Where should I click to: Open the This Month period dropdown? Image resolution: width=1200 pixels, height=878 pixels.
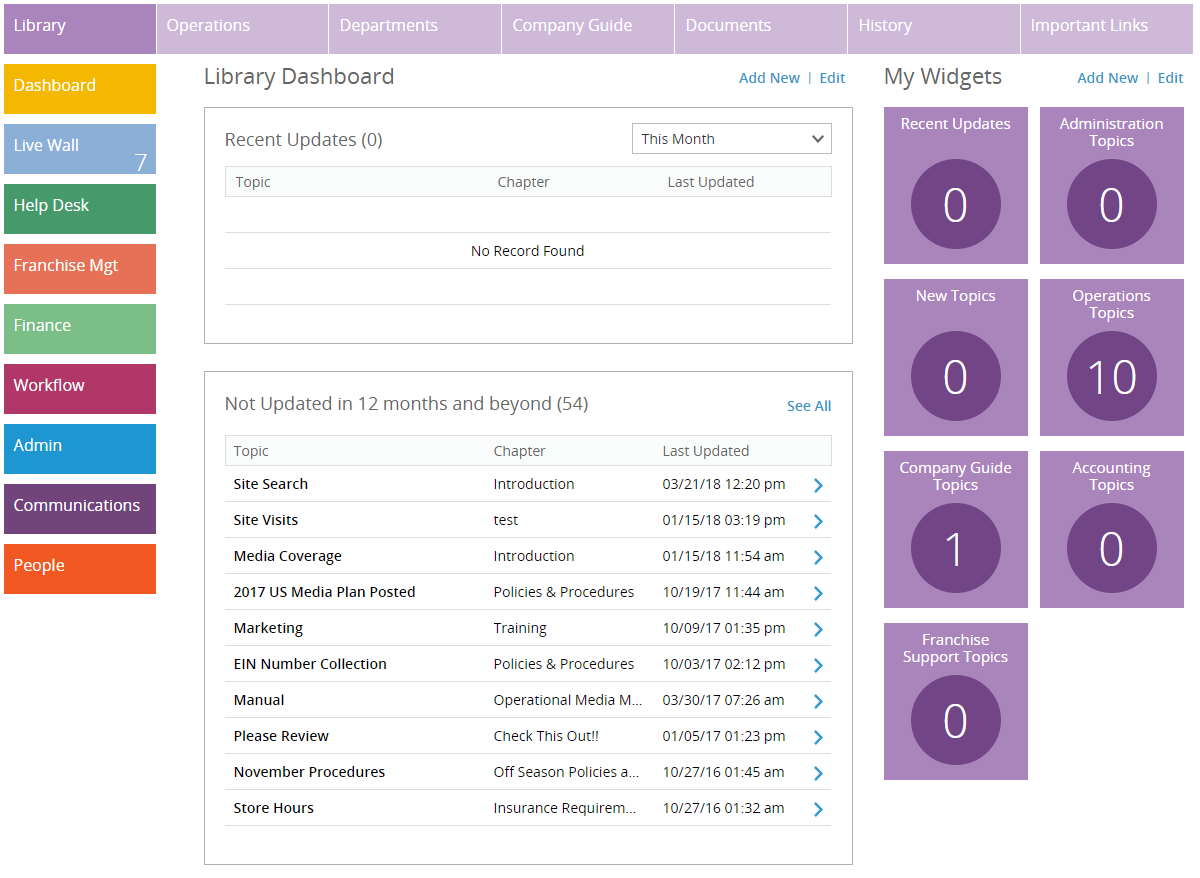[x=732, y=139]
